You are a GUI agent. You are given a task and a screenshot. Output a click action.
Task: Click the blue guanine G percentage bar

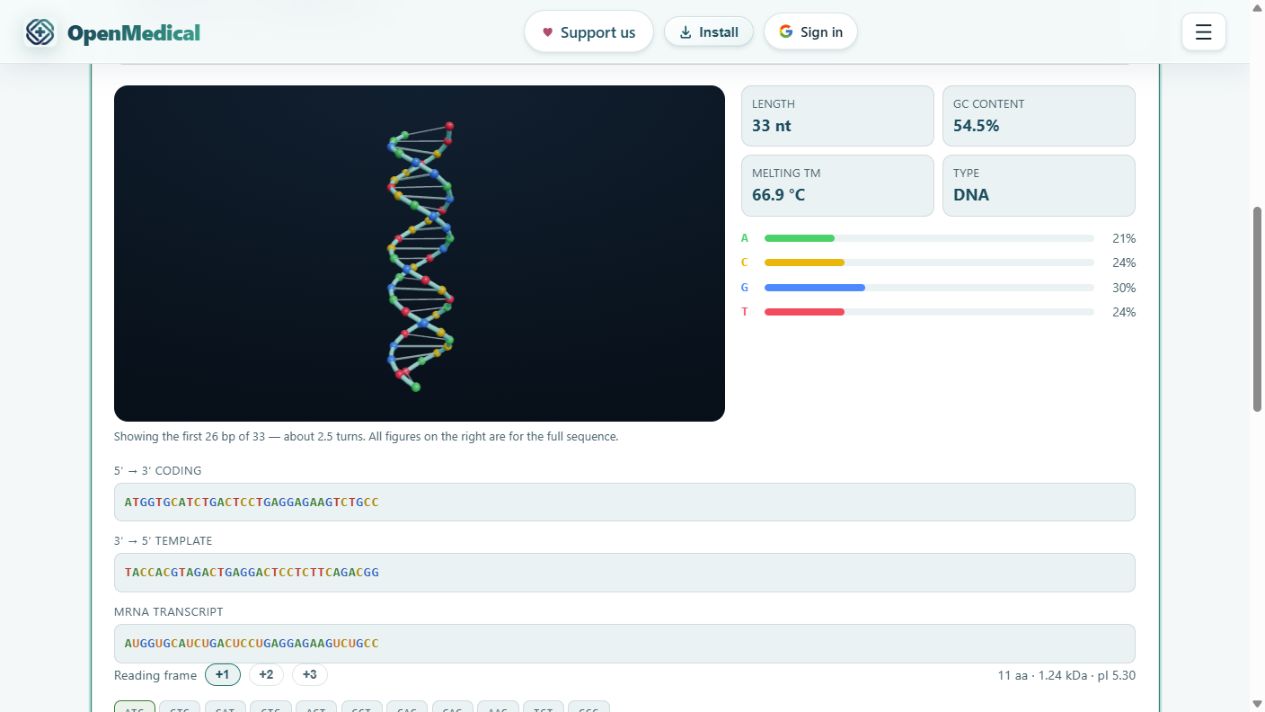(814, 288)
